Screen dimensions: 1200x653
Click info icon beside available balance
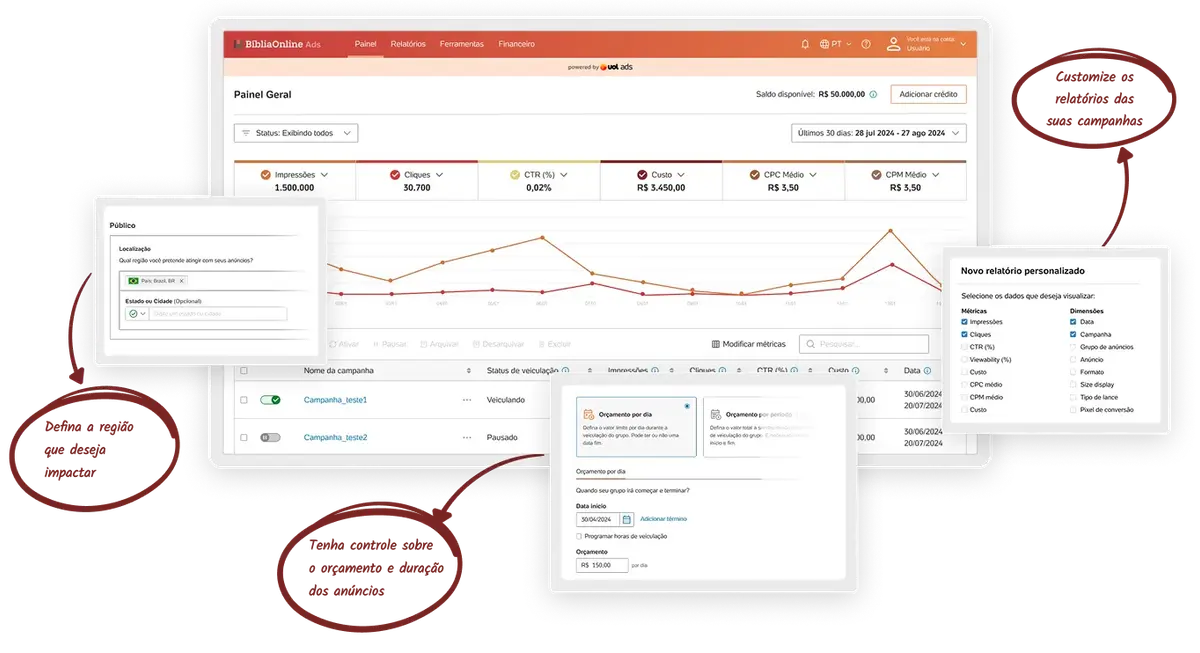click(873, 94)
